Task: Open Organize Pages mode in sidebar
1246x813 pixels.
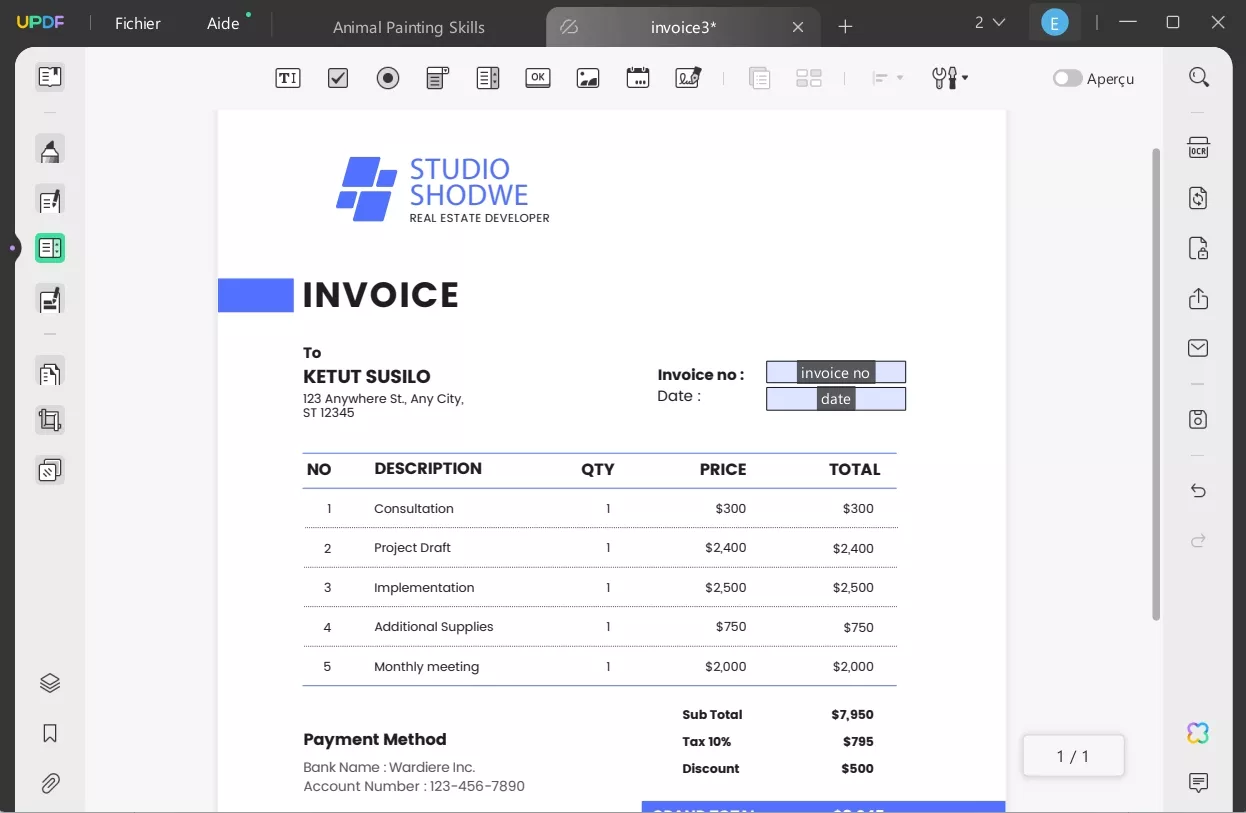Action: click(50, 372)
